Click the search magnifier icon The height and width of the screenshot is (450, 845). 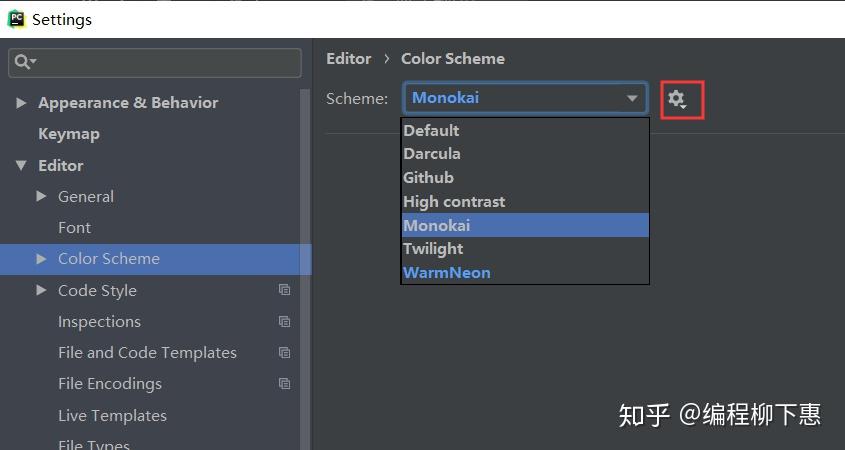point(22,62)
